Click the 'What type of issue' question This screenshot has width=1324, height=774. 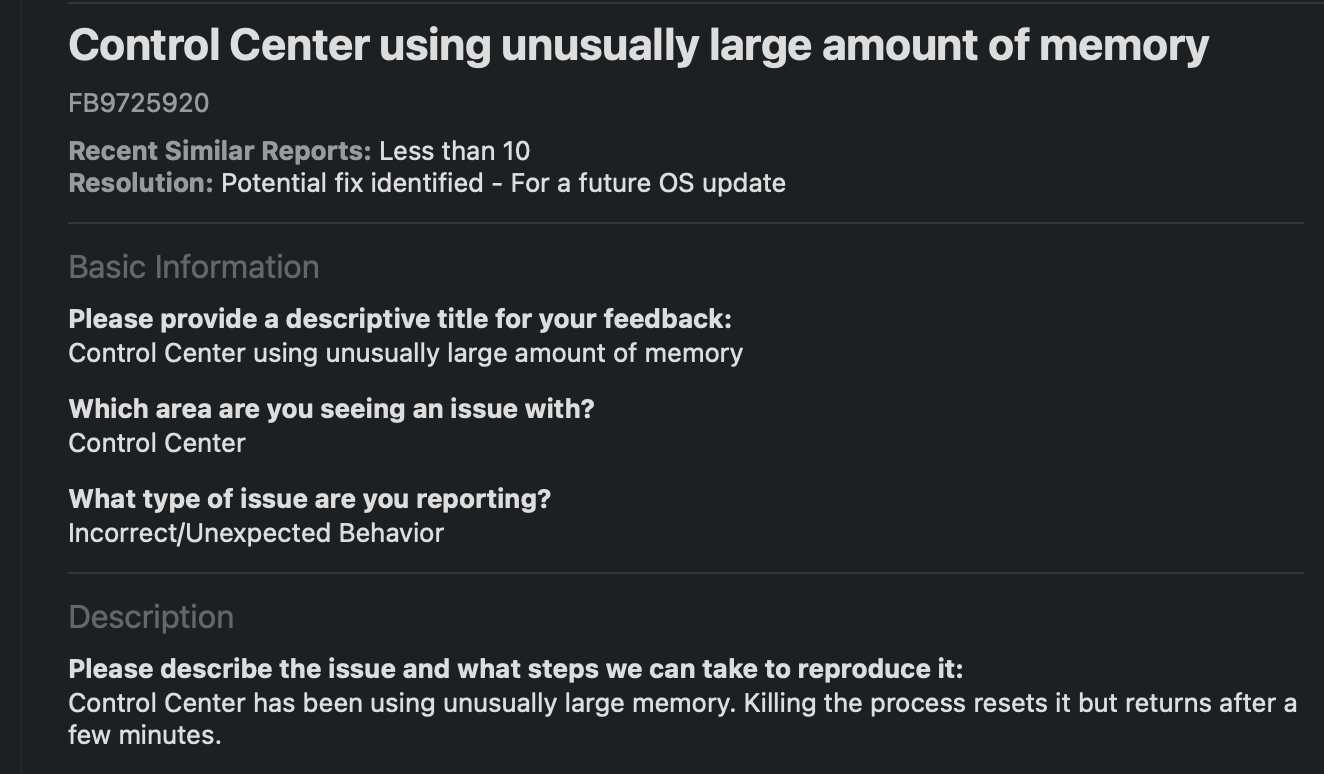click(309, 499)
